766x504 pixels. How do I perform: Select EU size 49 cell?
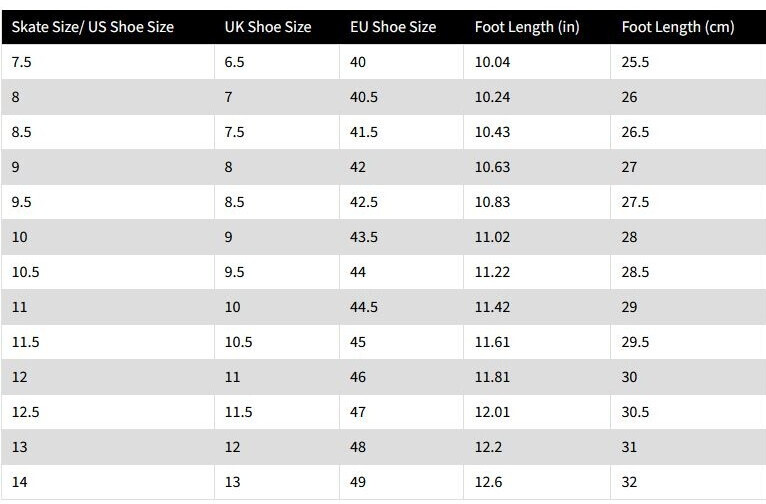[x=358, y=482]
